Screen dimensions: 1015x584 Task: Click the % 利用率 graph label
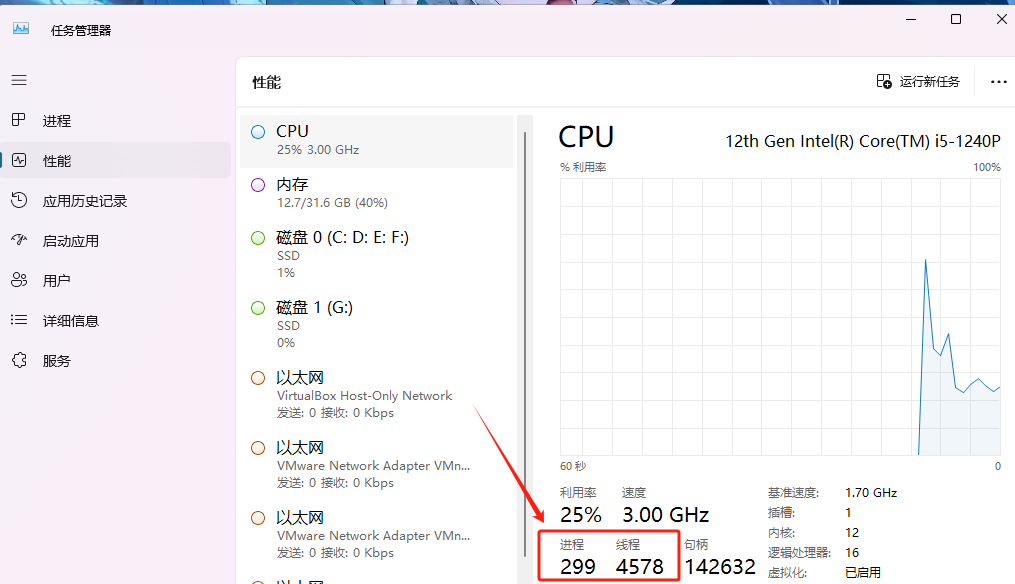pyautogui.click(x=583, y=167)
